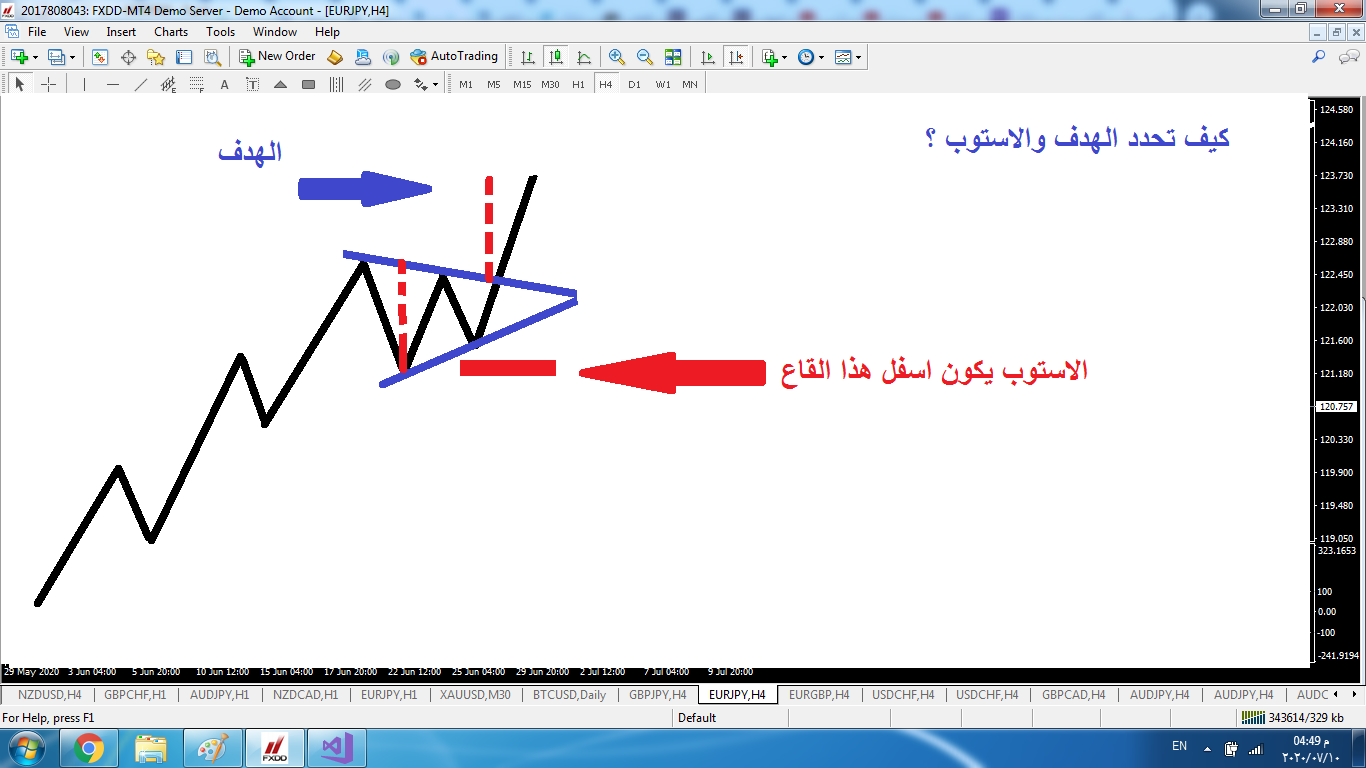Image resolution: width=1366 pixels, height=768 pixels.
Task: Open the Market Watch window icon
Action: 100,57
